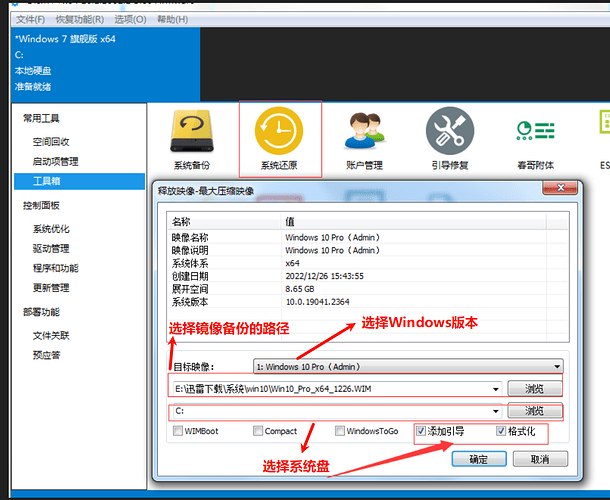This screenshot has width=610, height=500.
Task: Uncheck the 格式化 checkbox
Action: pos(501,431)
